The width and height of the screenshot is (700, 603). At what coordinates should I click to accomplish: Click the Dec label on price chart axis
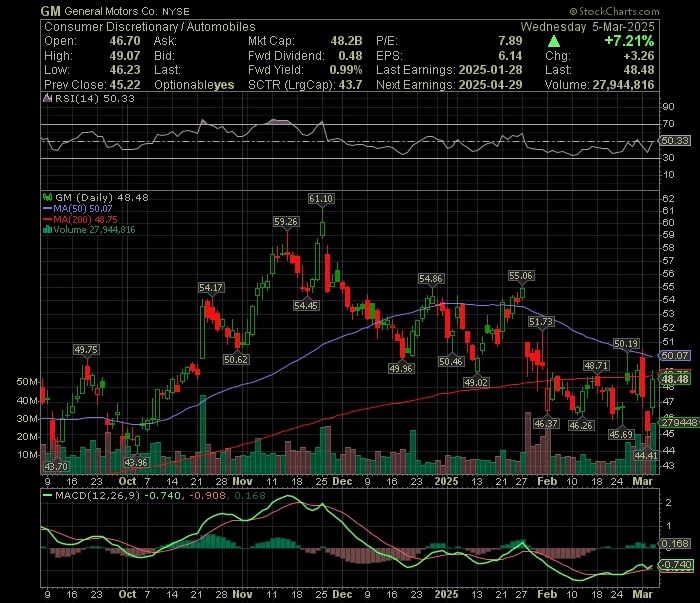tap(342, 482)
